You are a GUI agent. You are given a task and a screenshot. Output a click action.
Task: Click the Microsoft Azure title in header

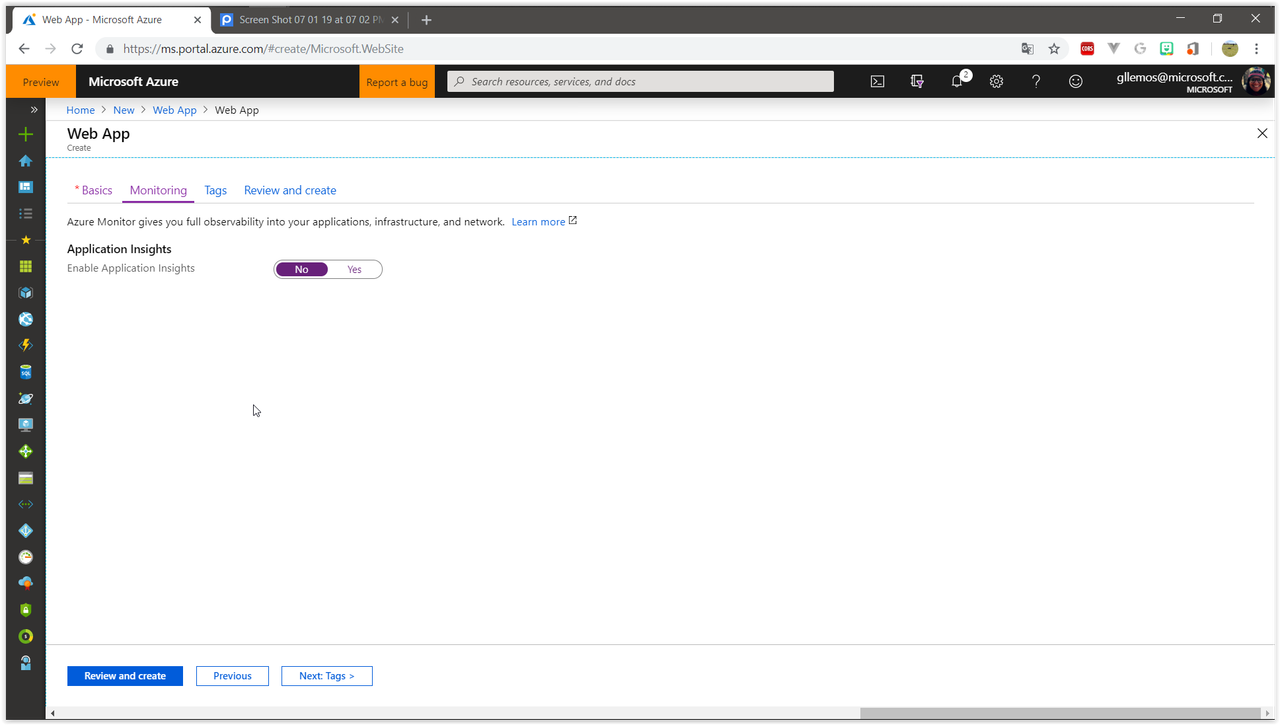point(134,82)
